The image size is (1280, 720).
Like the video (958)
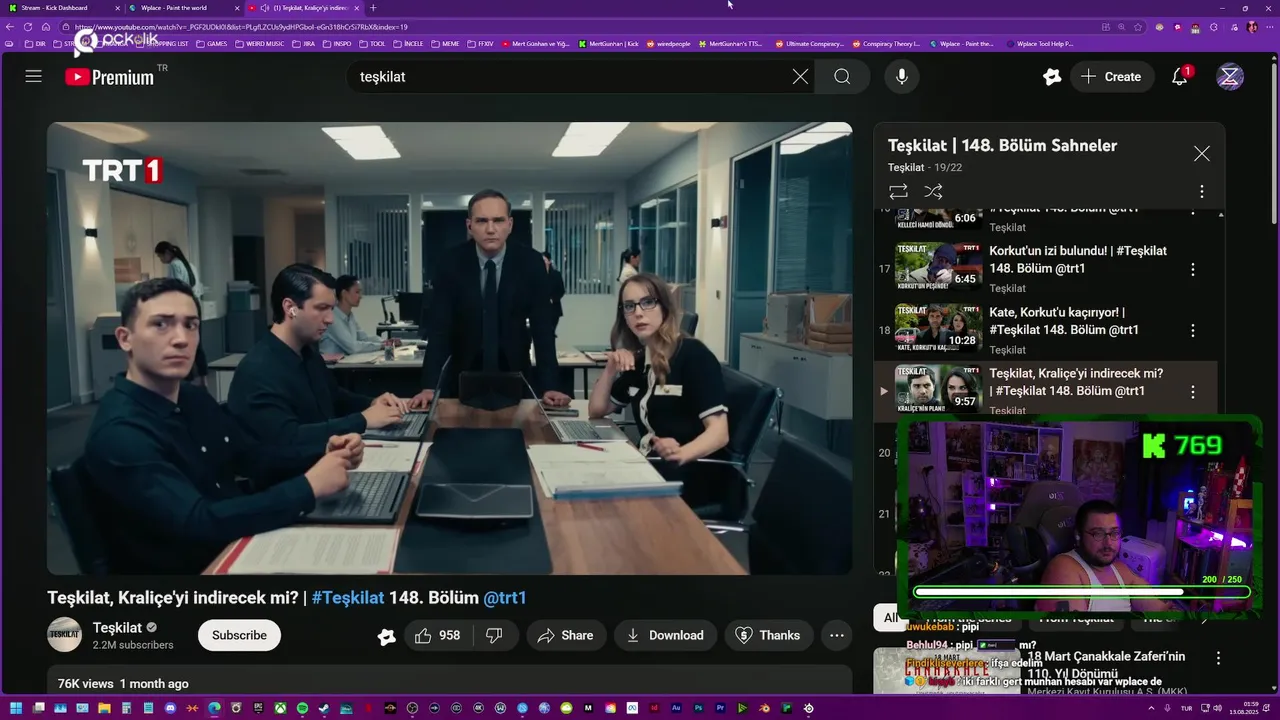click(x=437, y=635)
